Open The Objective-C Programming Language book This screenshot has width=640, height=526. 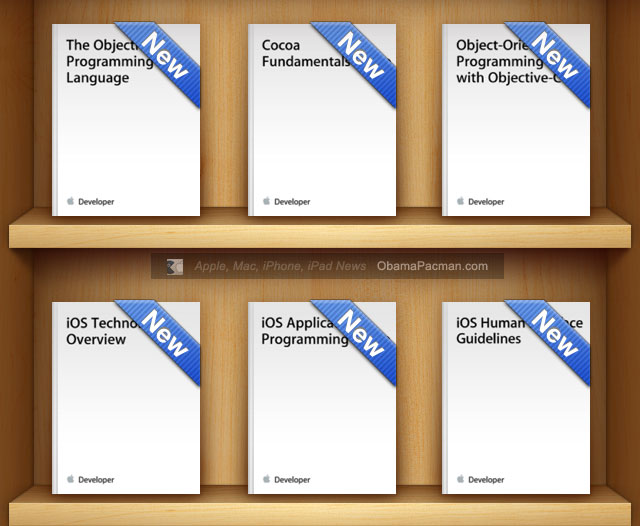coord(126,120)
